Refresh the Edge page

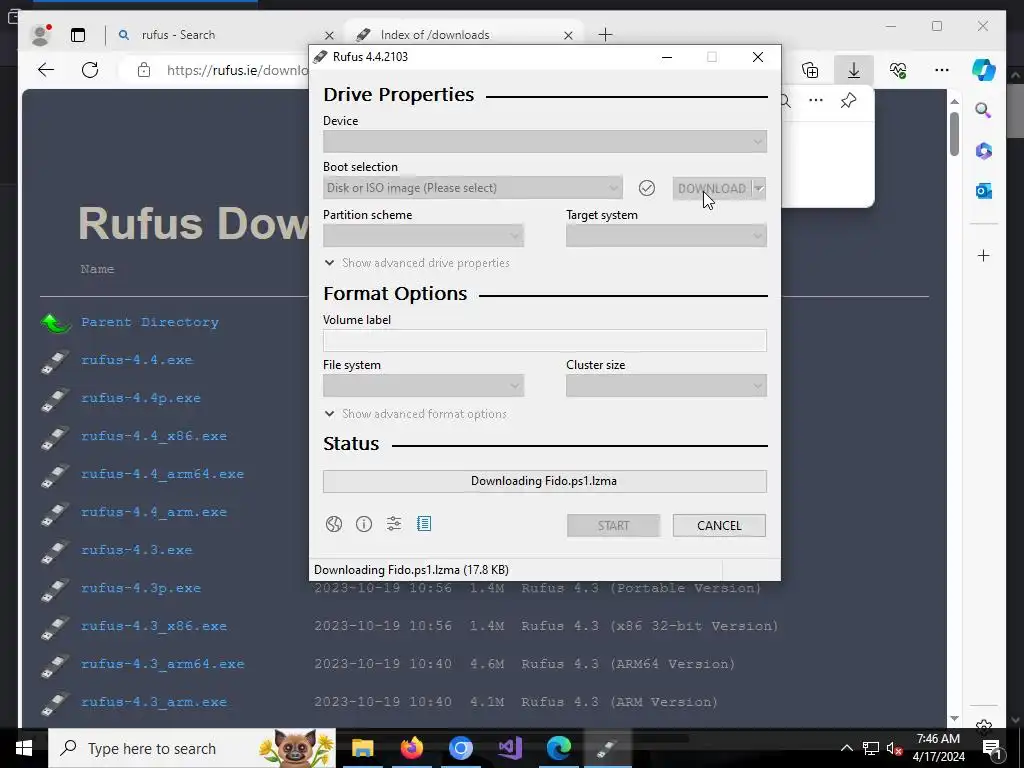[x=90, y=70]
